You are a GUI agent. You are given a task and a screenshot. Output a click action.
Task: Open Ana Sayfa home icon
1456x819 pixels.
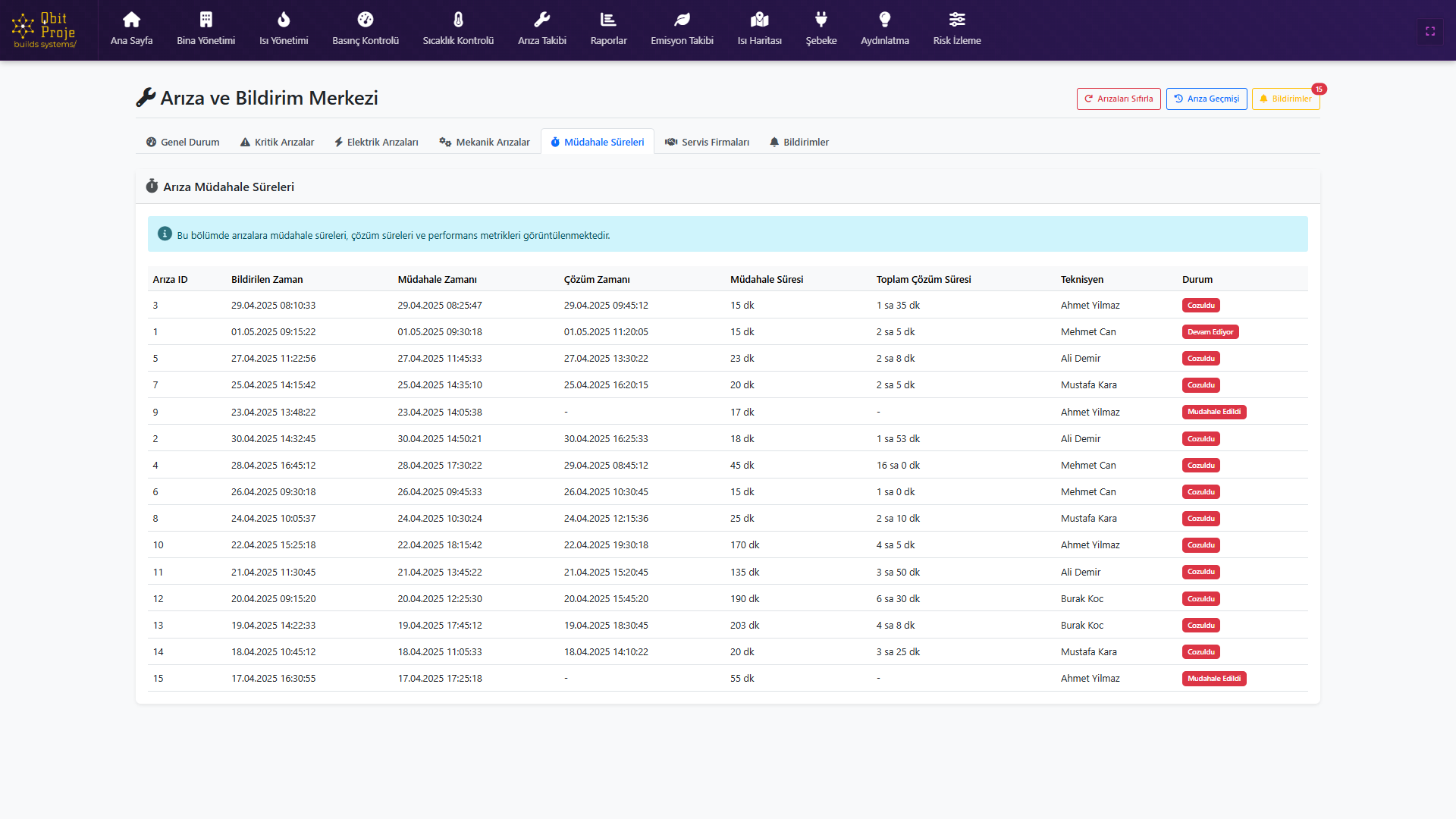tap(131, 20)
